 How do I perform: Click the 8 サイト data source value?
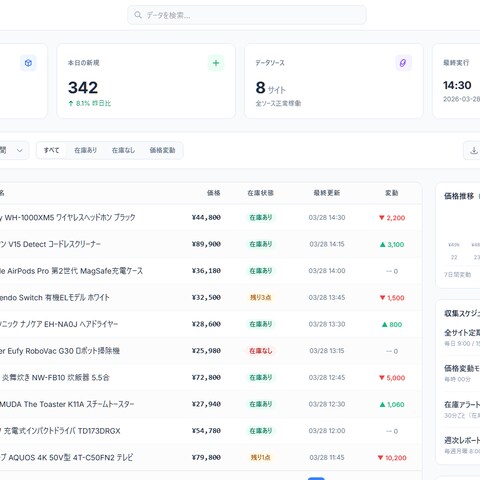(x=271, y=88)
